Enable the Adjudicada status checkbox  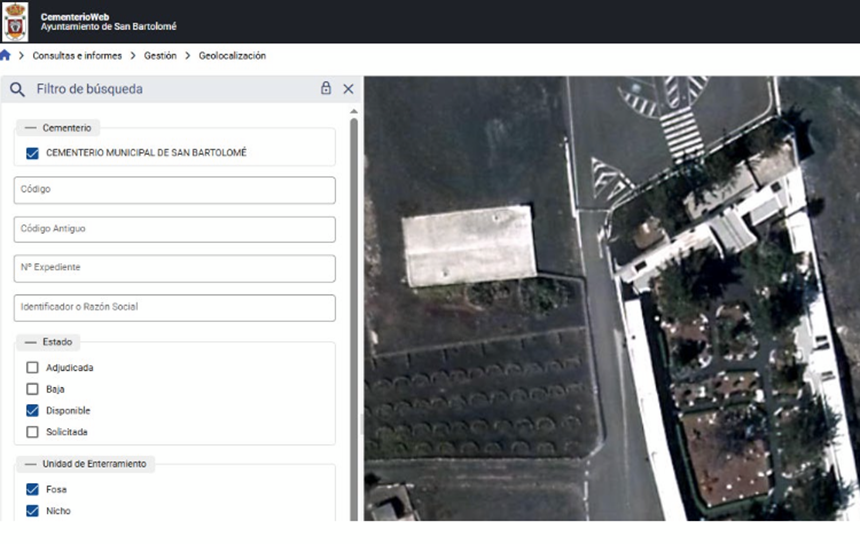tap(32, 368)
